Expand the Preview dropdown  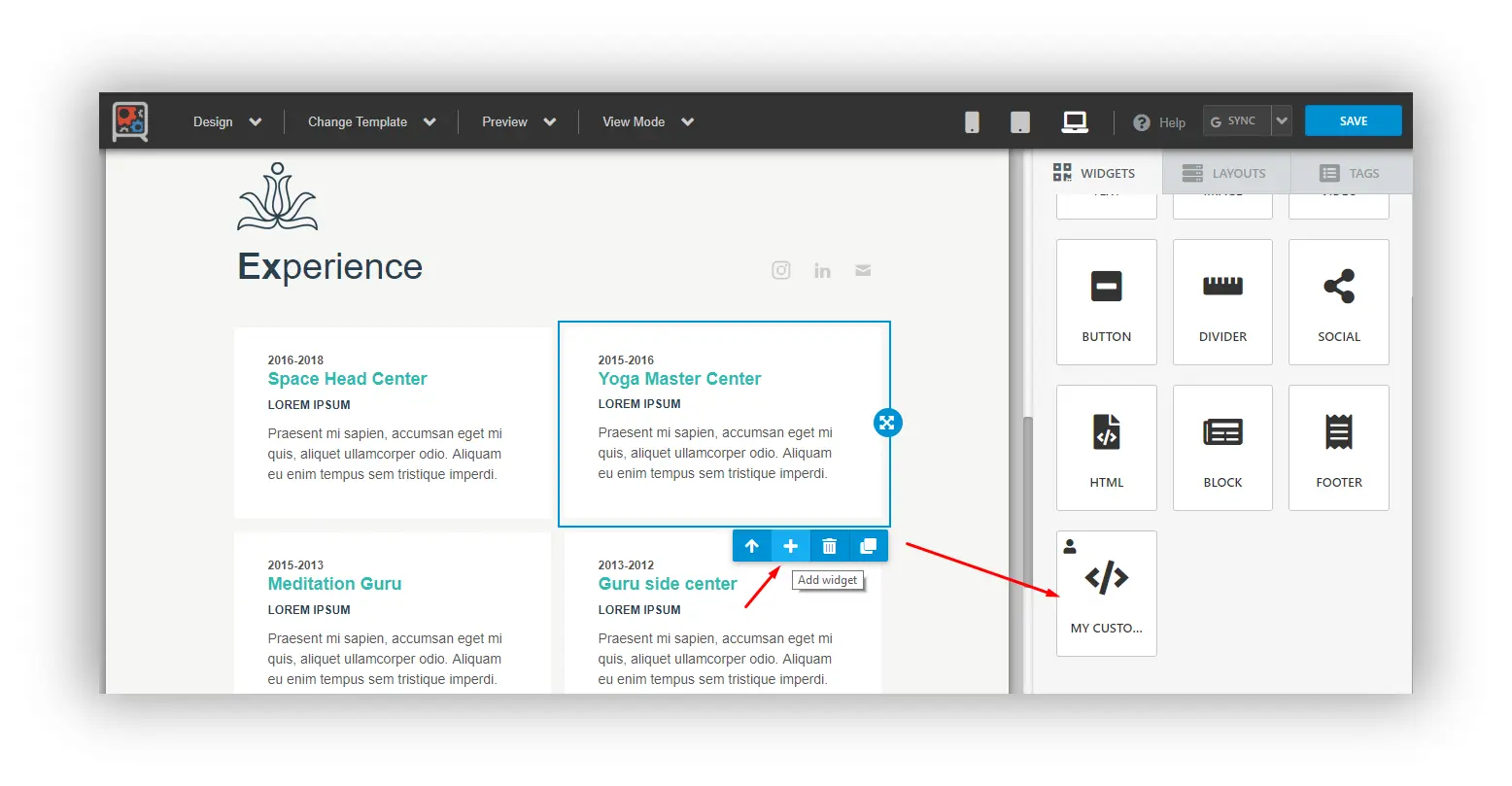(x=519, y=122)
